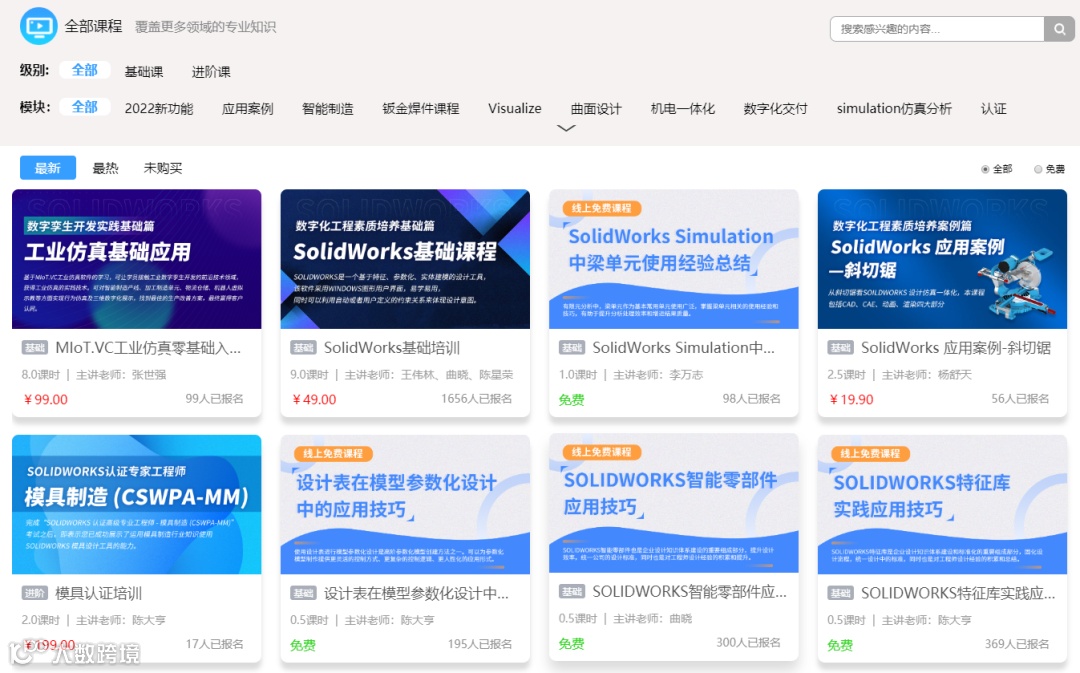Open course title SOLIDWORKS智能零部件应...
Screen dimensions: 1080x673
689,592
